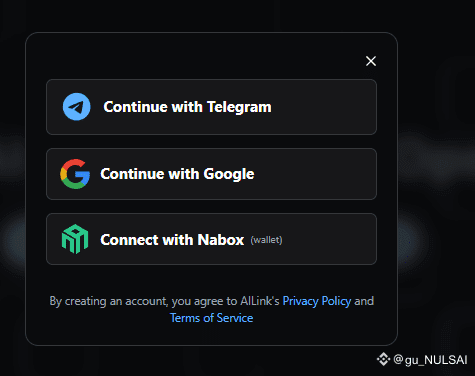
Task: Open the Terms of Service link
Action: coord(211,318)
